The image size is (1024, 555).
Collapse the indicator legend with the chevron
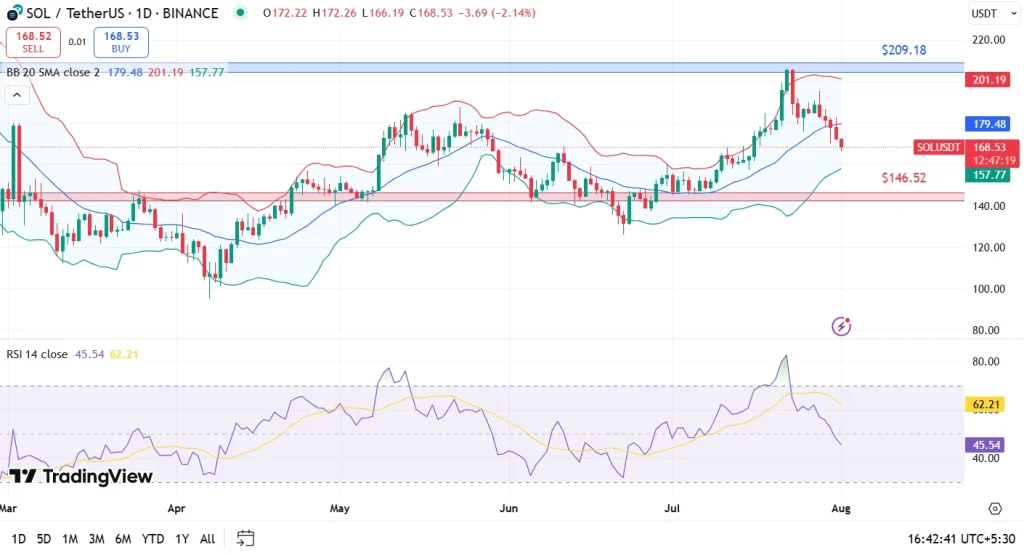16,95
